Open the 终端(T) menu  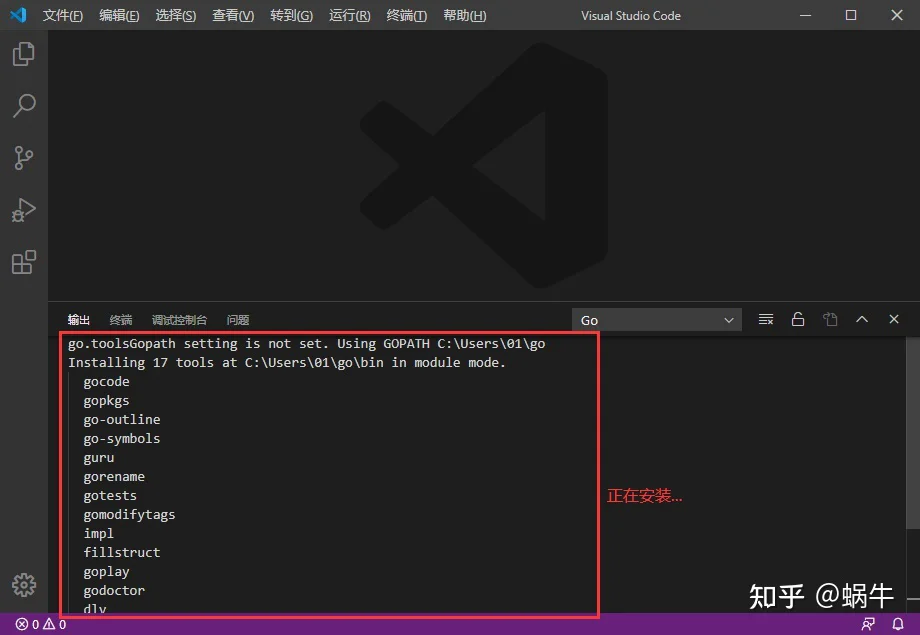[x=406, y=15]
